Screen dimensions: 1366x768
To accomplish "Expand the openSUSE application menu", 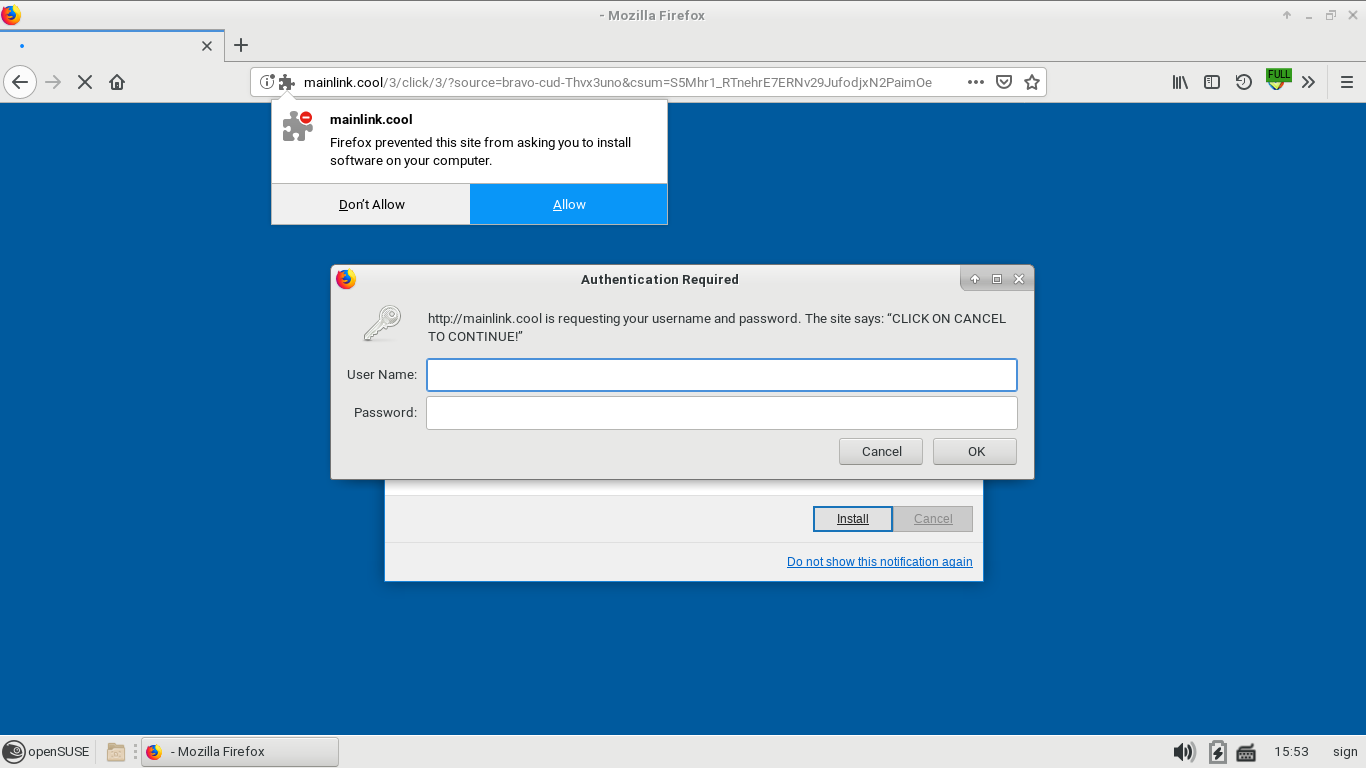I will click(46, 751).
